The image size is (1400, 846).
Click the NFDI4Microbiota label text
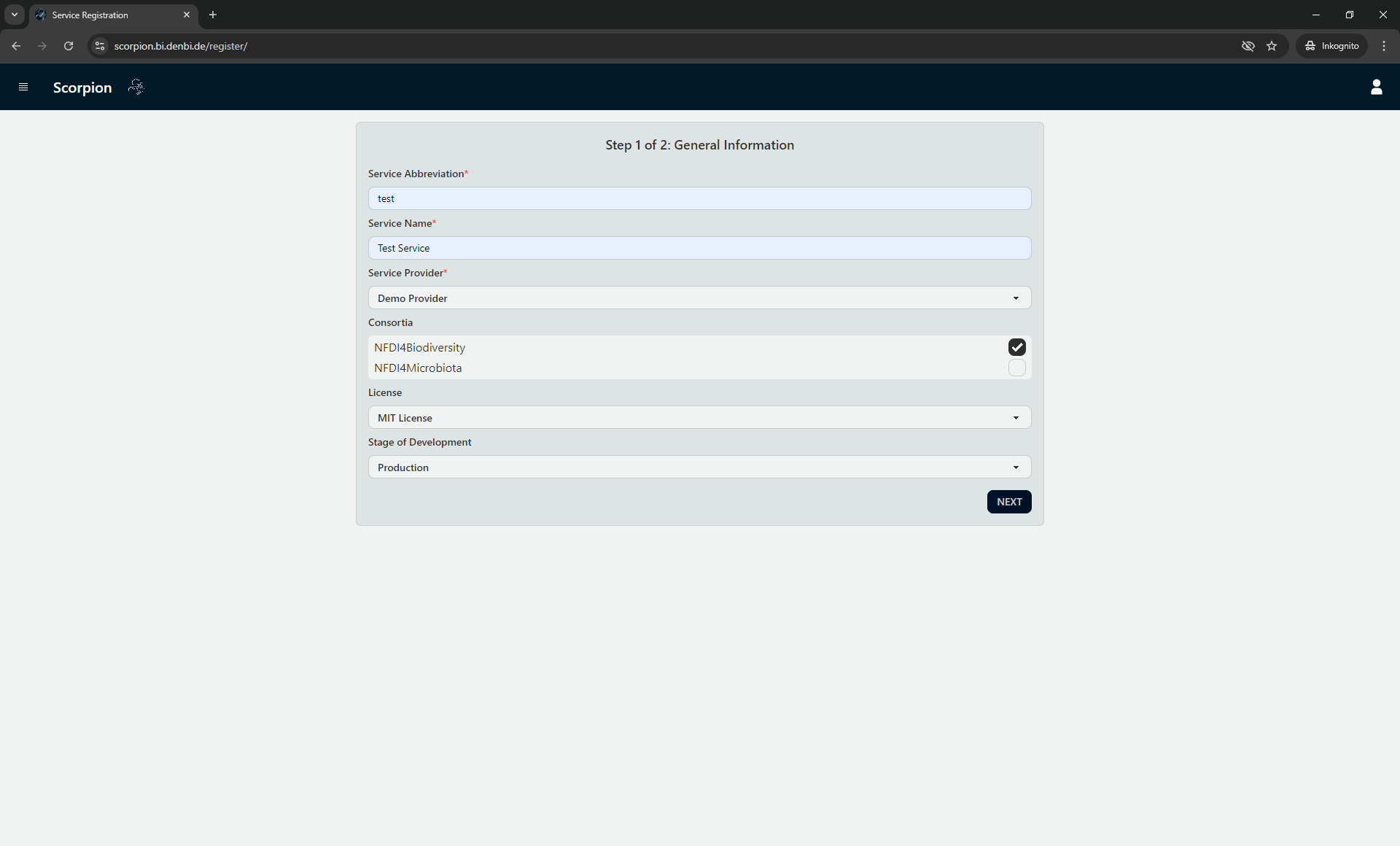(x=418, y=368)
